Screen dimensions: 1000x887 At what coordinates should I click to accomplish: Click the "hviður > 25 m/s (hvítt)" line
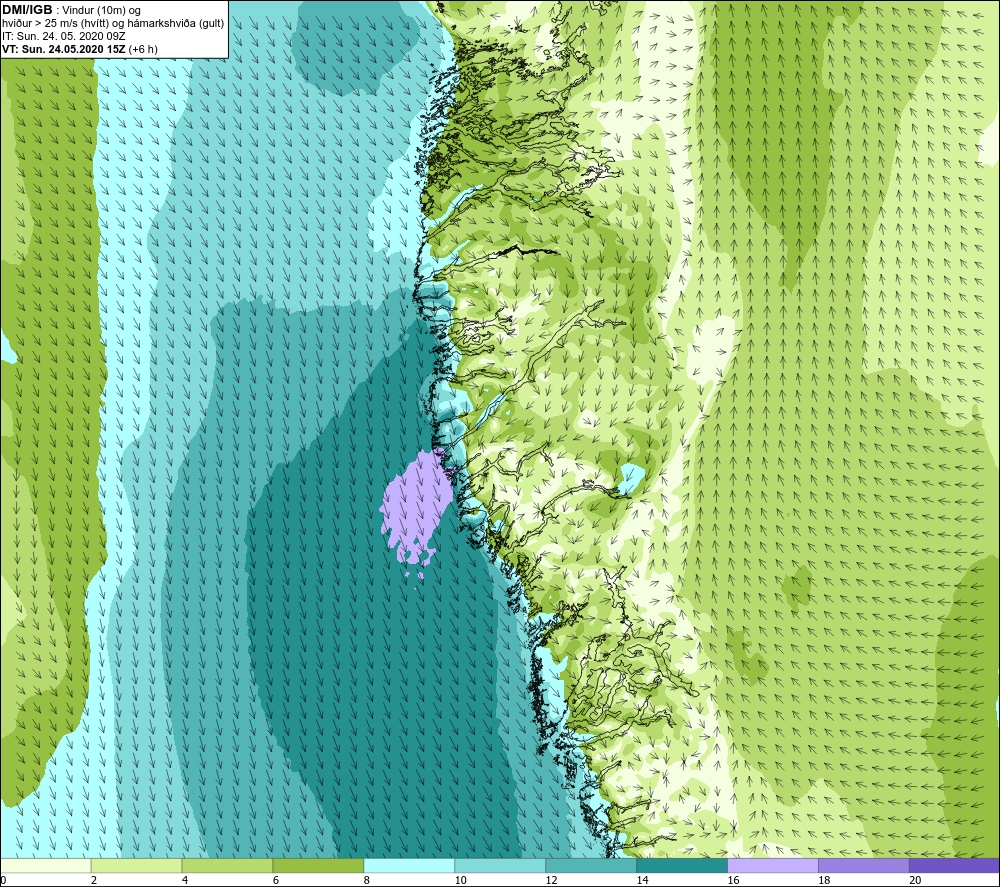[54, 23]
